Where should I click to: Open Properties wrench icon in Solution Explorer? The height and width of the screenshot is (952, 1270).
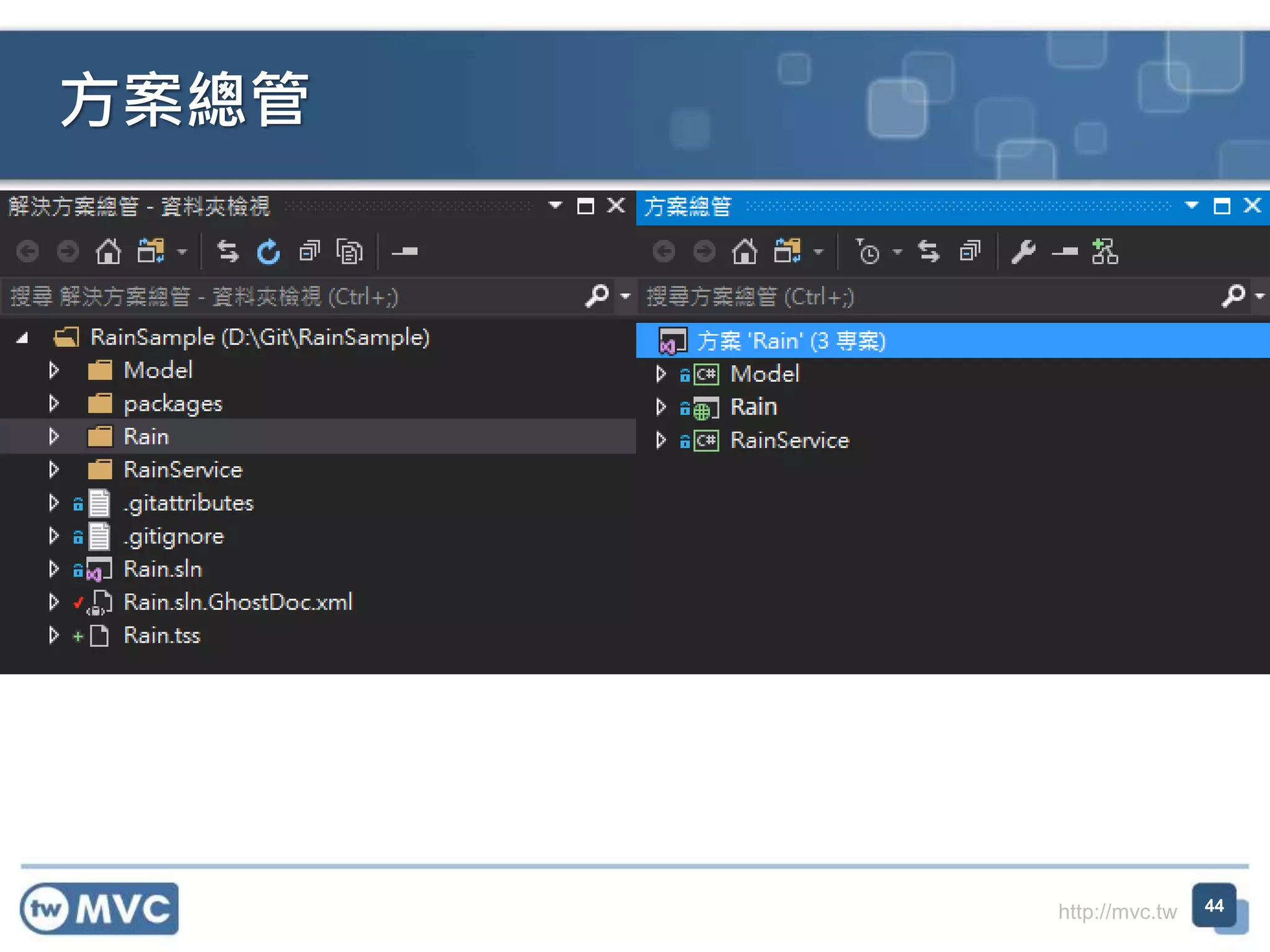(1023, 252)
